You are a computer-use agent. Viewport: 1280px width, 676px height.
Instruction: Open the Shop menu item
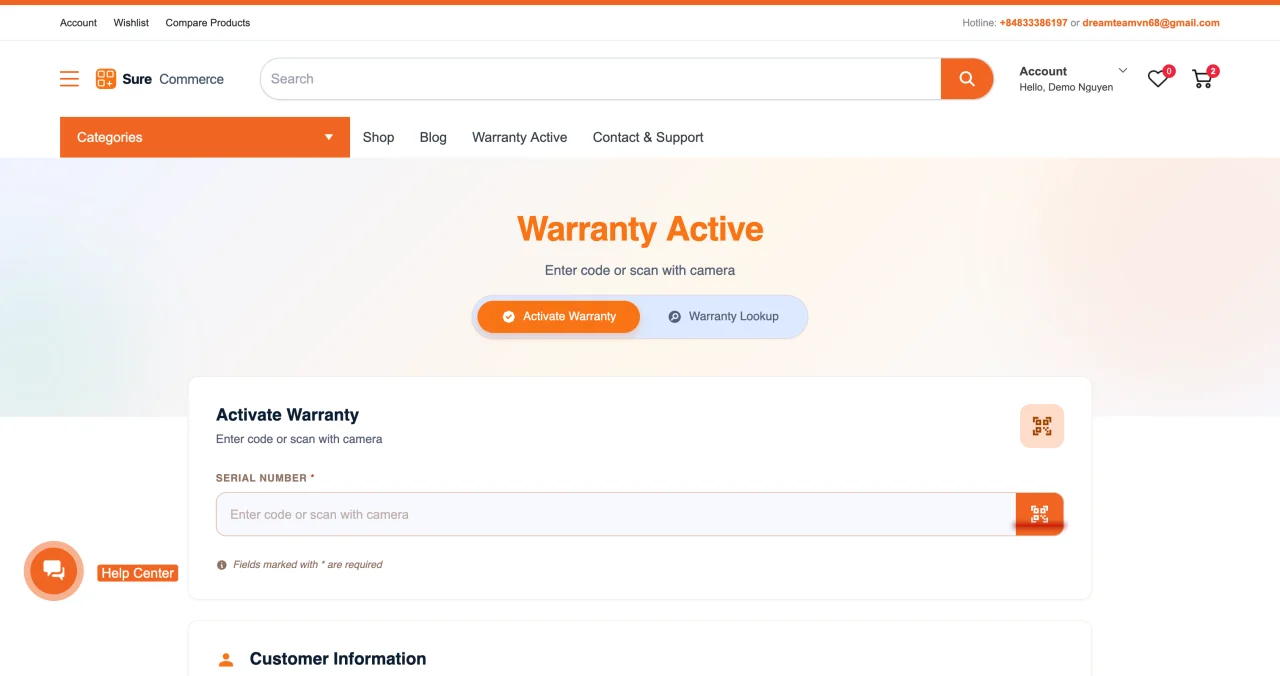point(378,137)
